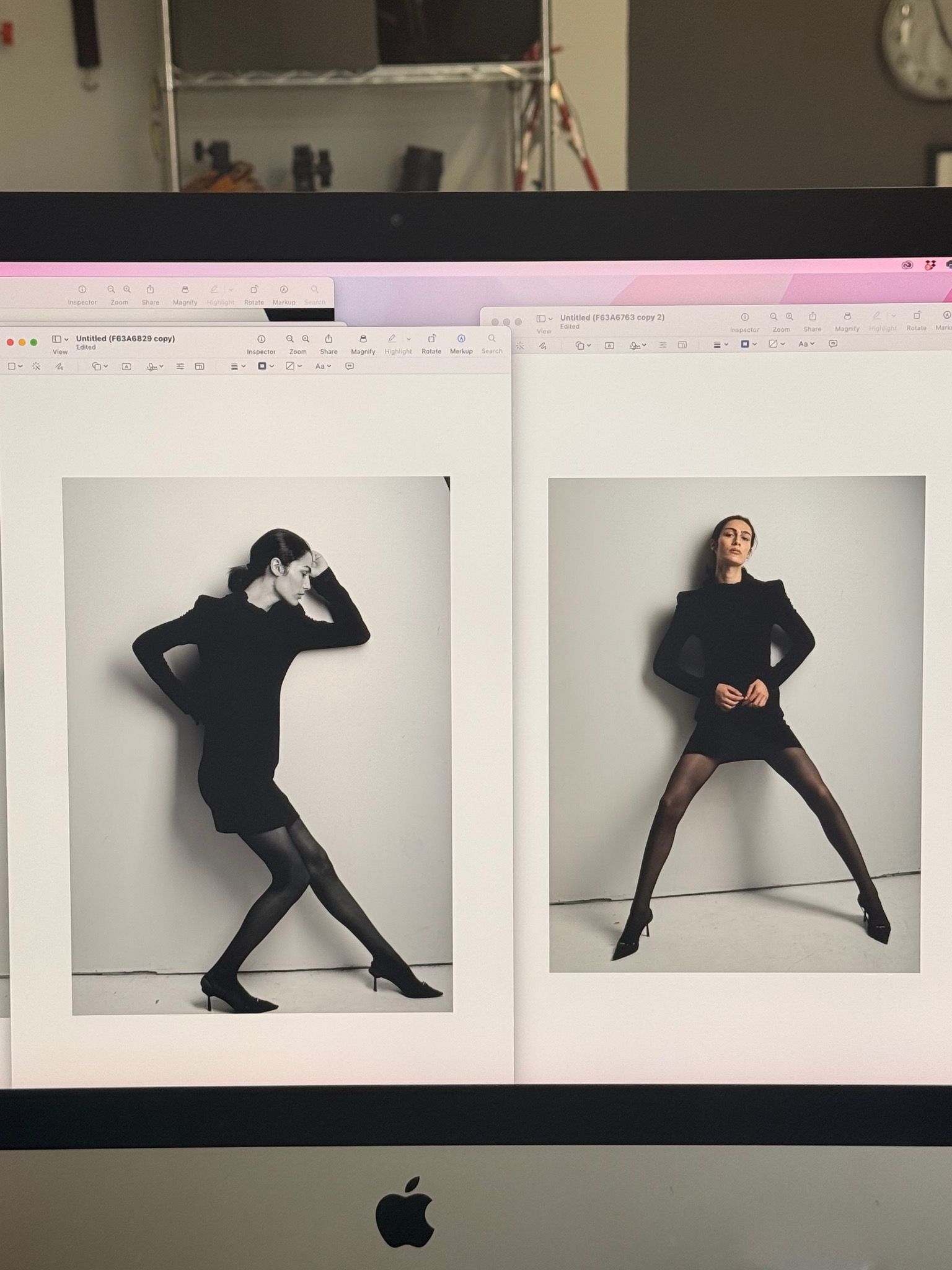Click Share icon in F63A6829 copy window
Screen dimensions: 952x1270
click(x=328, y=339)
